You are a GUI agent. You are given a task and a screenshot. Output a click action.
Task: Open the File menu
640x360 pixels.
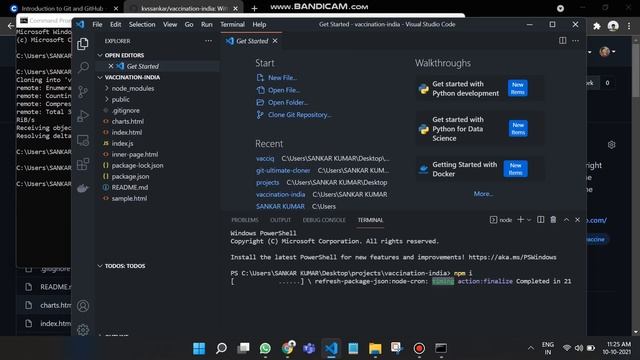[x=97, y=24]
